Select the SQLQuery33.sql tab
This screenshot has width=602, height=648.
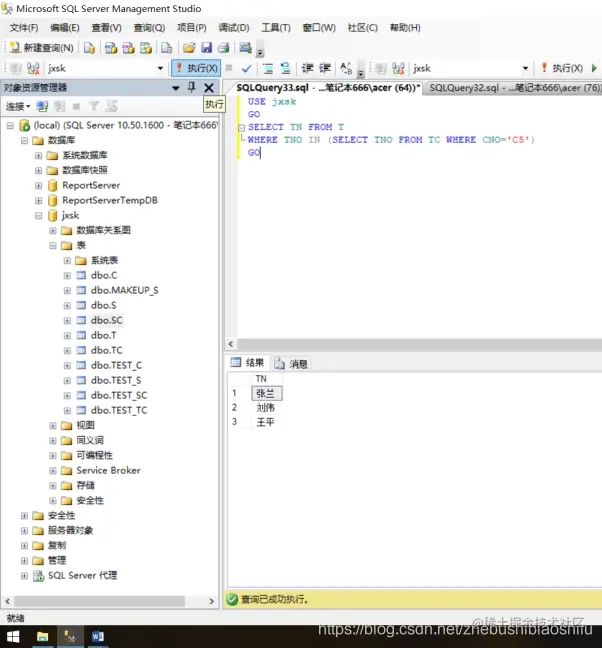326,88
